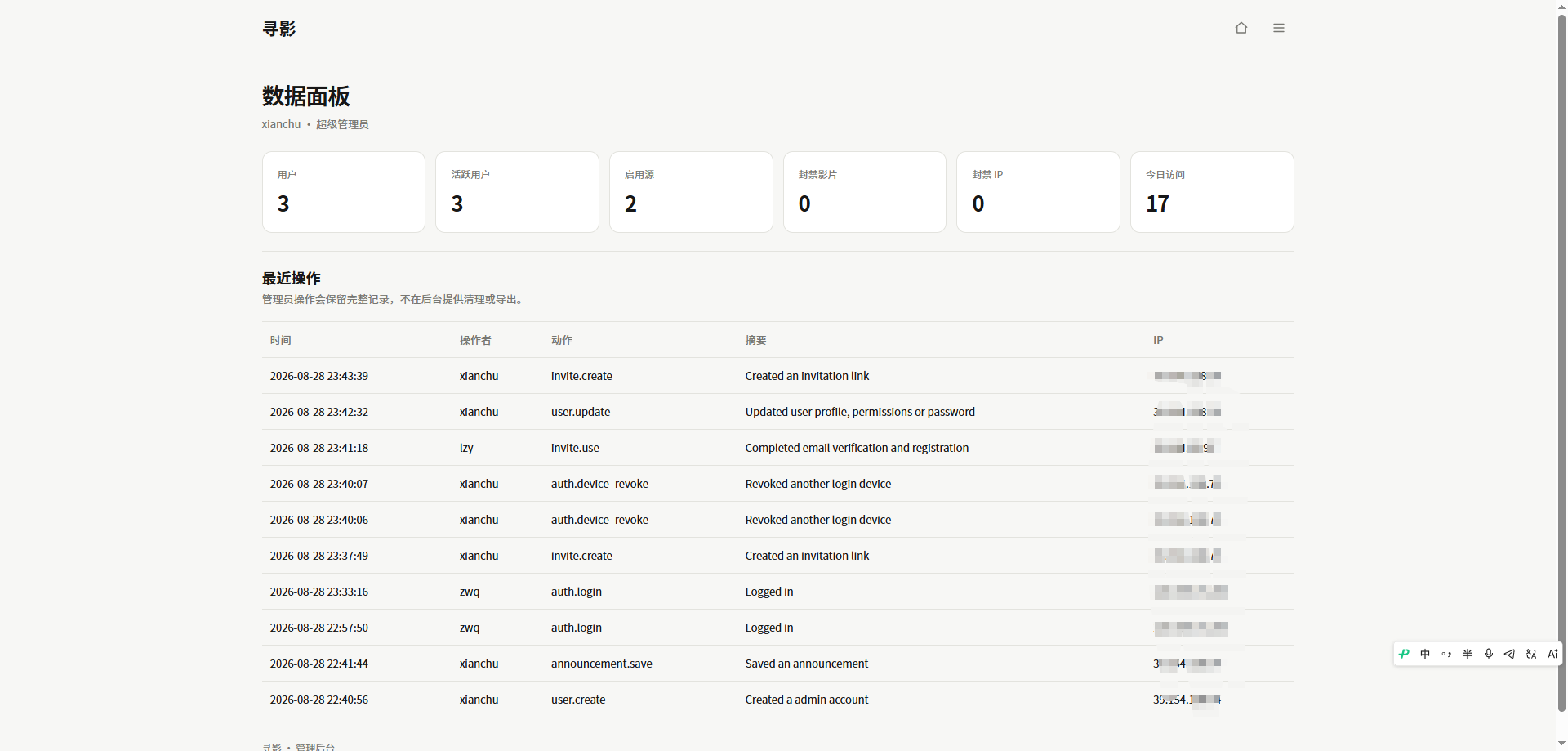Click 'Logged in' in the 23:33:16 row

[x=769, y=592]
